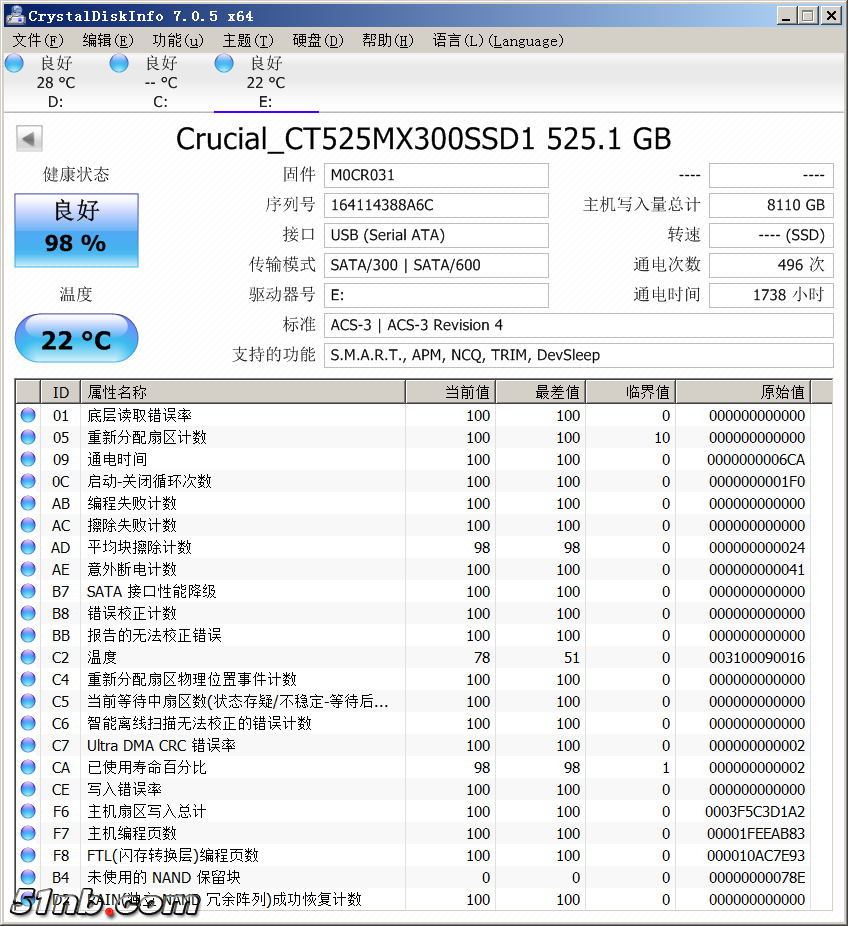
Task: Open the 功能(u) menu
Action: pyautogui.click(x=177, y=41)
